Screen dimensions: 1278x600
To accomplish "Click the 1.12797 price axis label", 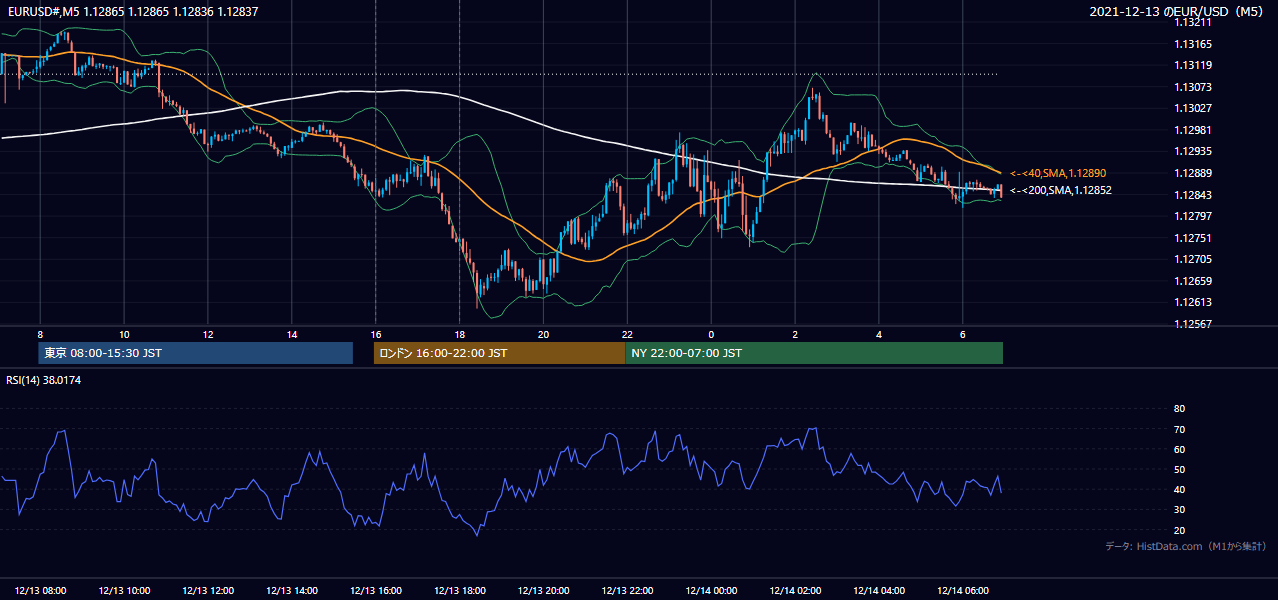I will pos(1193,216).
